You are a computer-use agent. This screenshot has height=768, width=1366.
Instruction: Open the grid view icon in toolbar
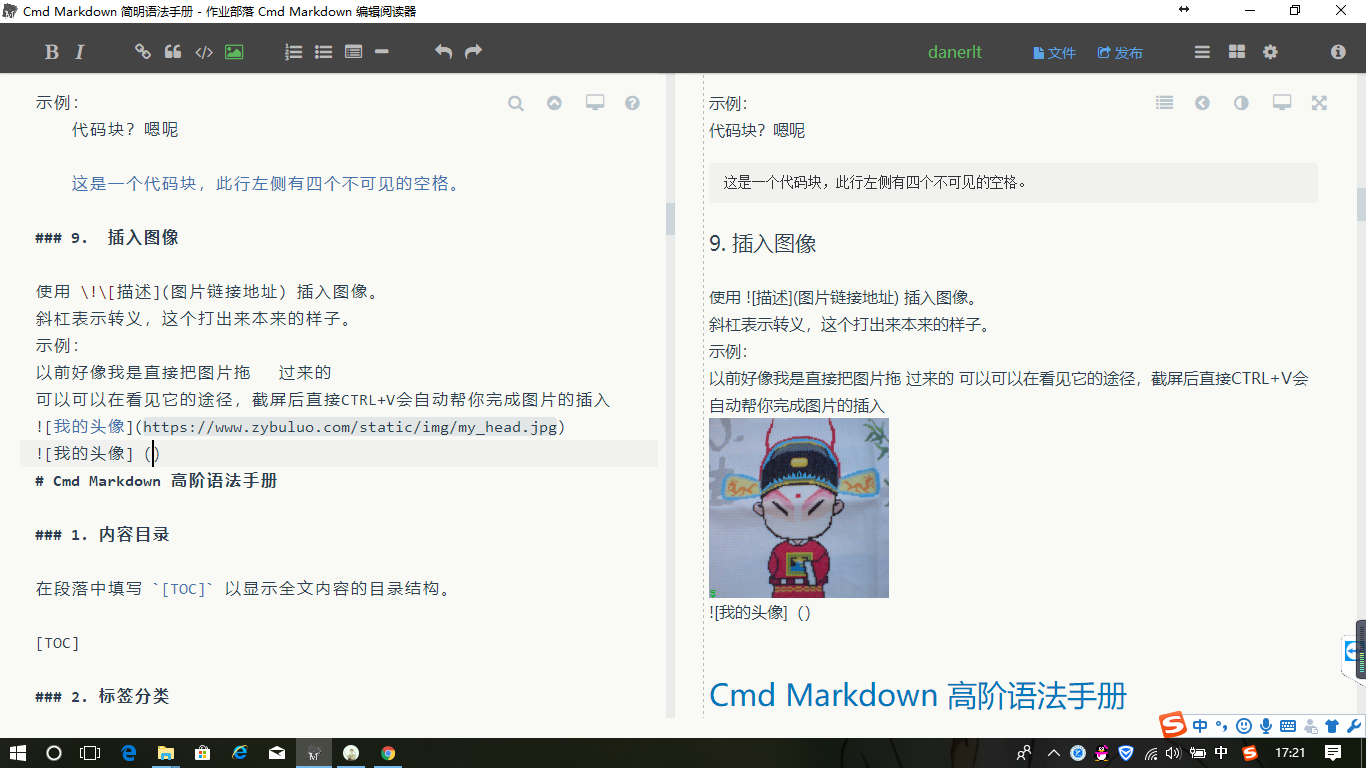(1237, 52)
